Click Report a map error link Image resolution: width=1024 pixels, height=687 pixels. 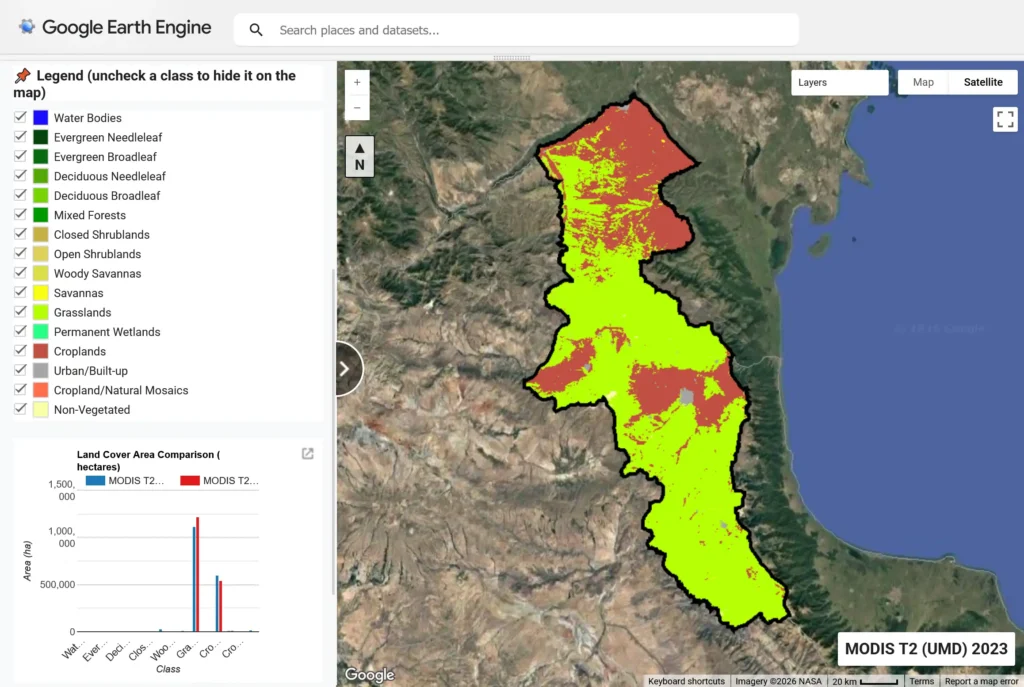click(x=981, y=681)
